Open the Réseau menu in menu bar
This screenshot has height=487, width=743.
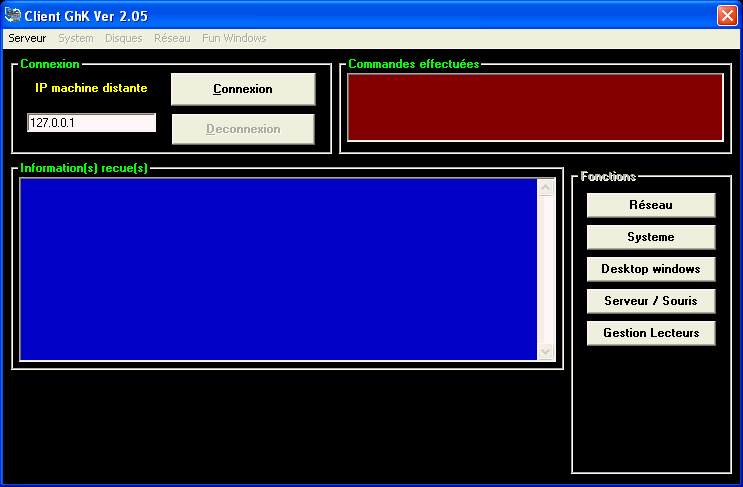coord(172,38)
